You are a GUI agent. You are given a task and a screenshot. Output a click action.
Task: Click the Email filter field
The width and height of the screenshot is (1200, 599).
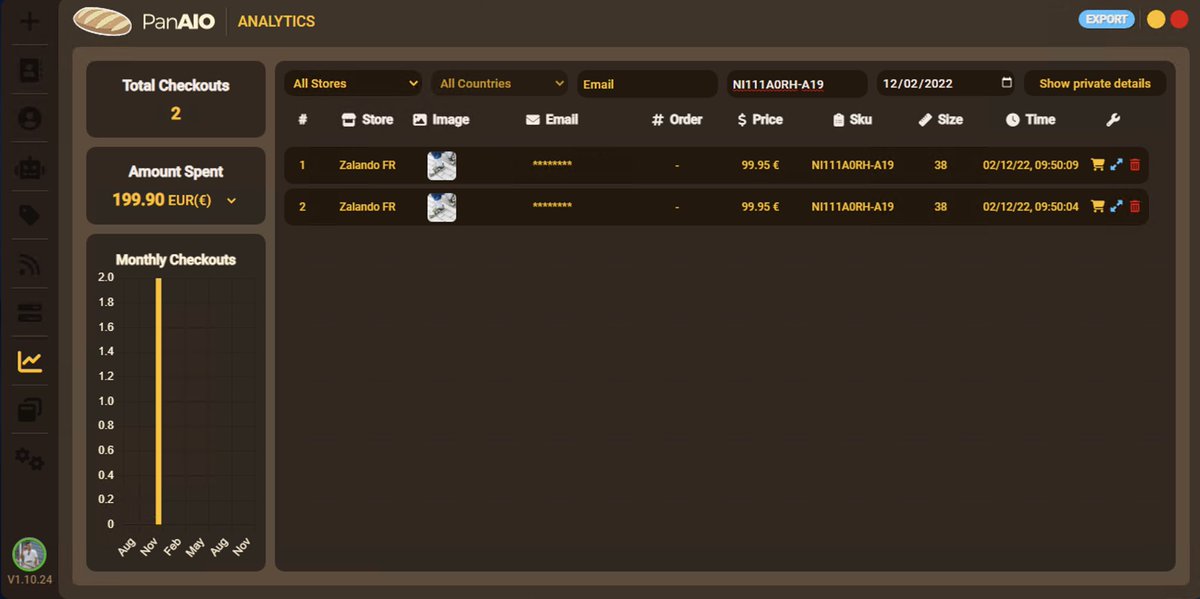(x=647, y=84)
